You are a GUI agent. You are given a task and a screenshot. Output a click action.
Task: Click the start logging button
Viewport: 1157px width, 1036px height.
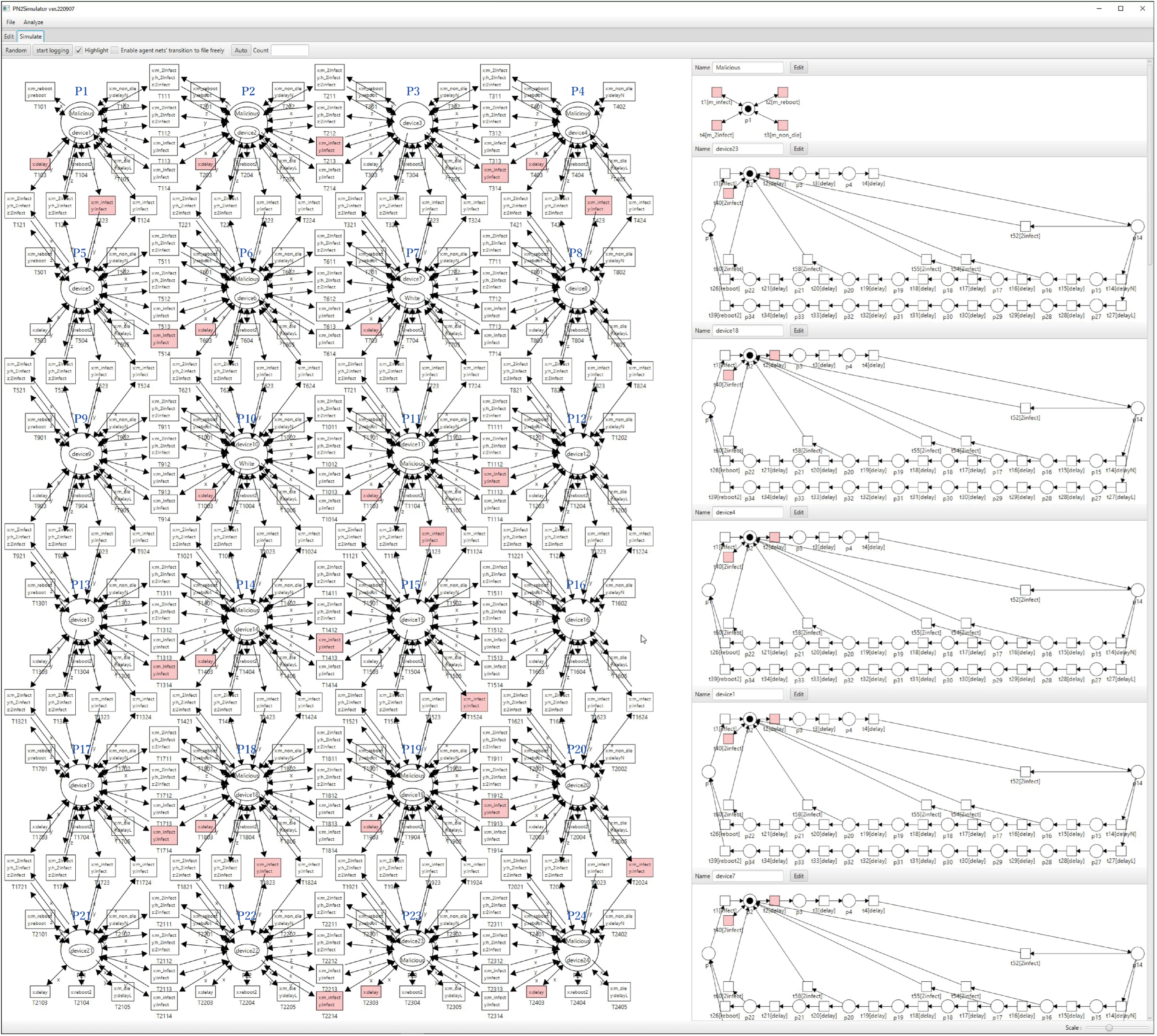[x=52, y=51]
